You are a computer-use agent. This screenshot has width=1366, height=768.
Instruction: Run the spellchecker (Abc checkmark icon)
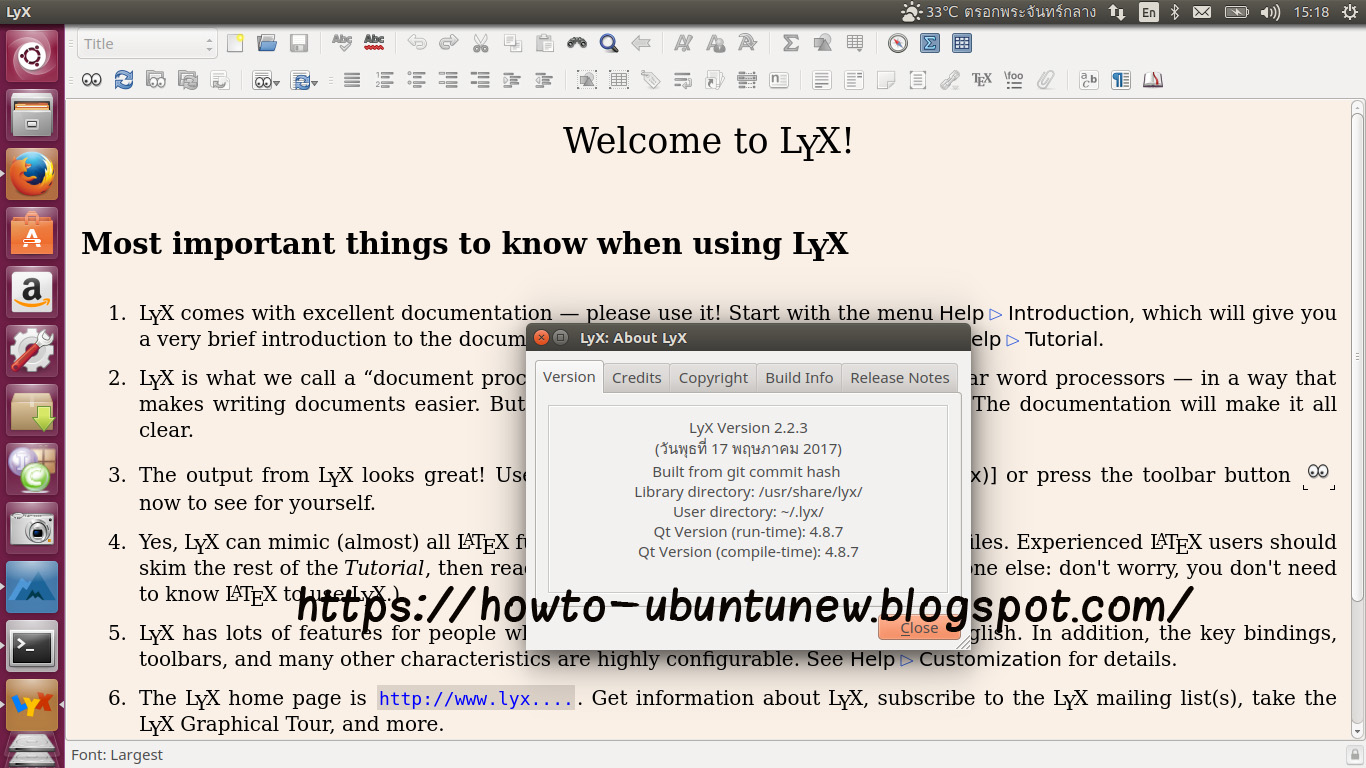[x=342, y=43]
